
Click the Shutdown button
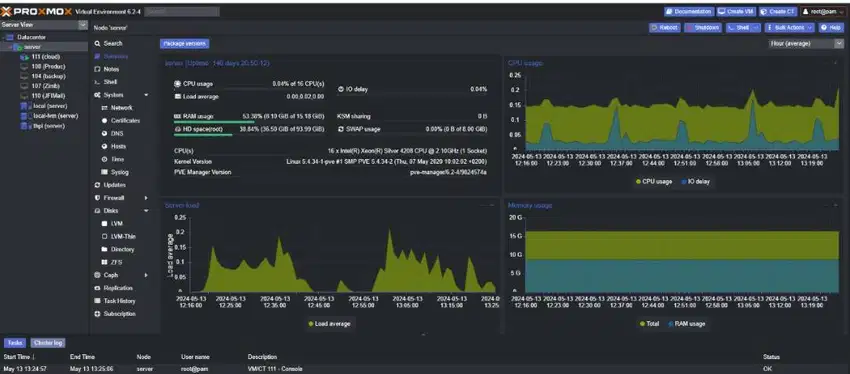point(703,28)
